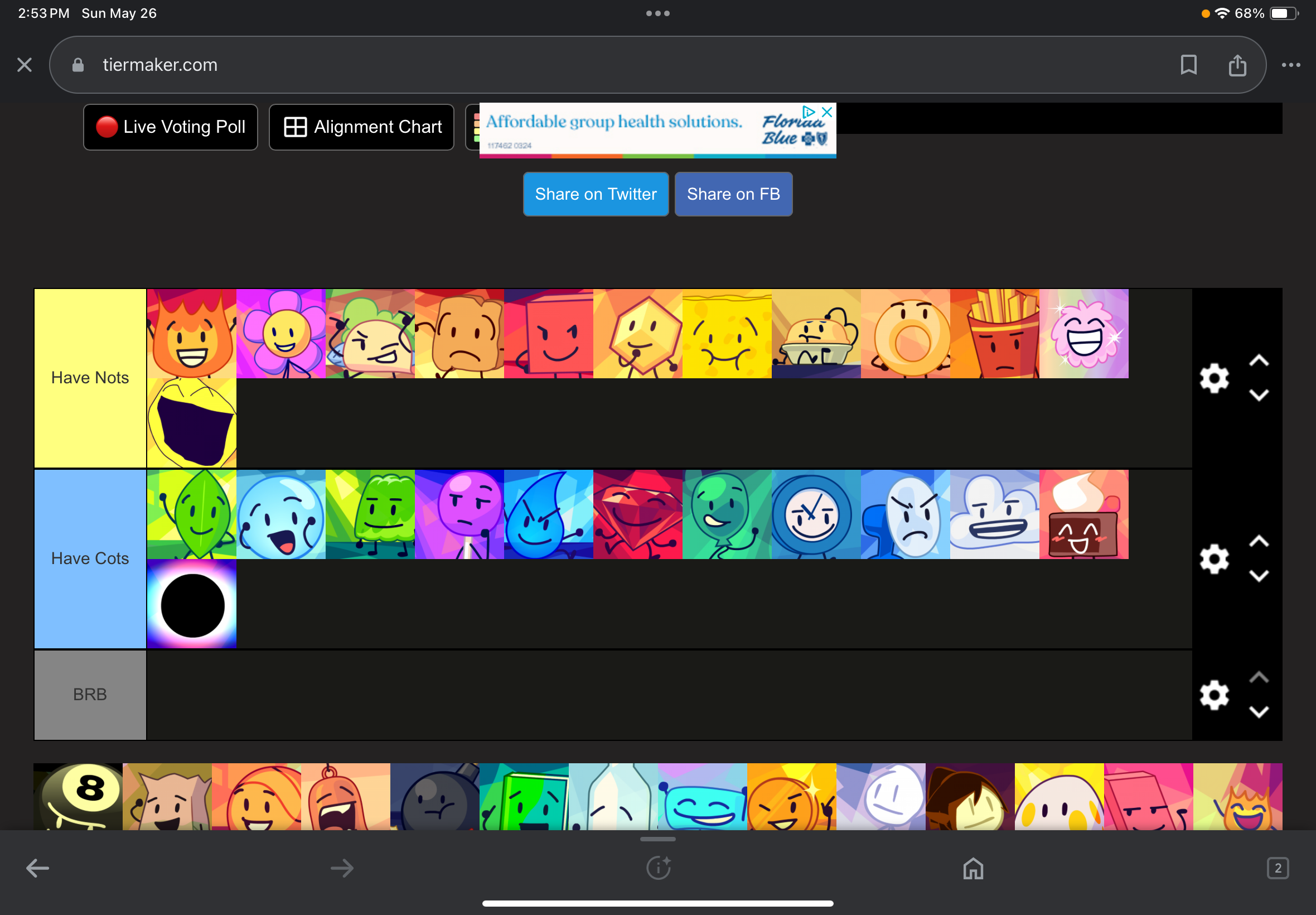Open the tab switcher showing 2
Viewport: 1316px width, 915px height.
tap(1278, 868)
